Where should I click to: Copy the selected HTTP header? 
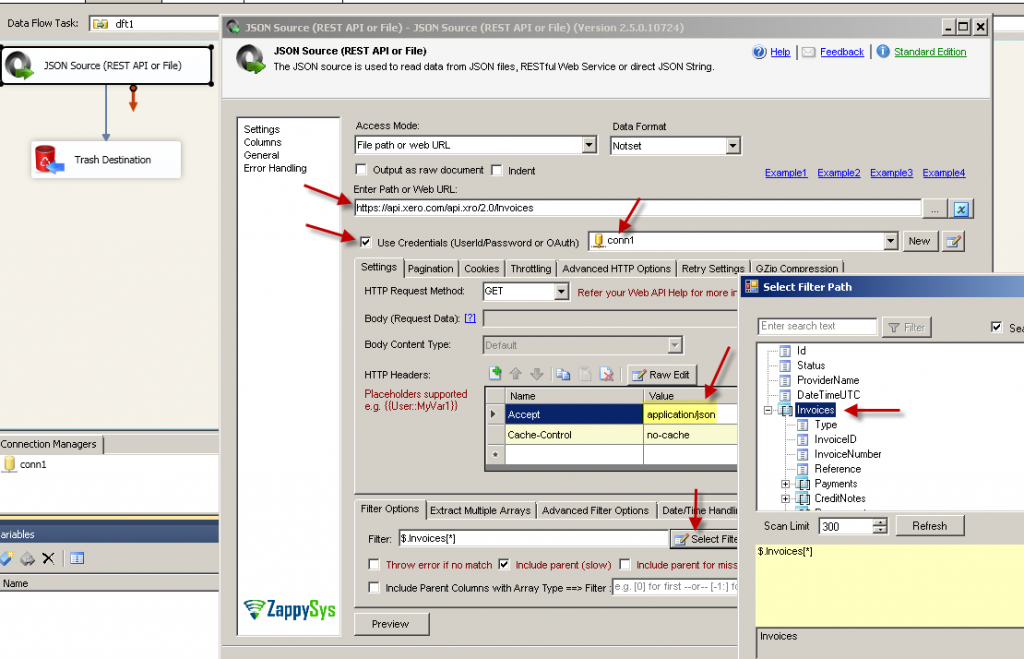564,373
